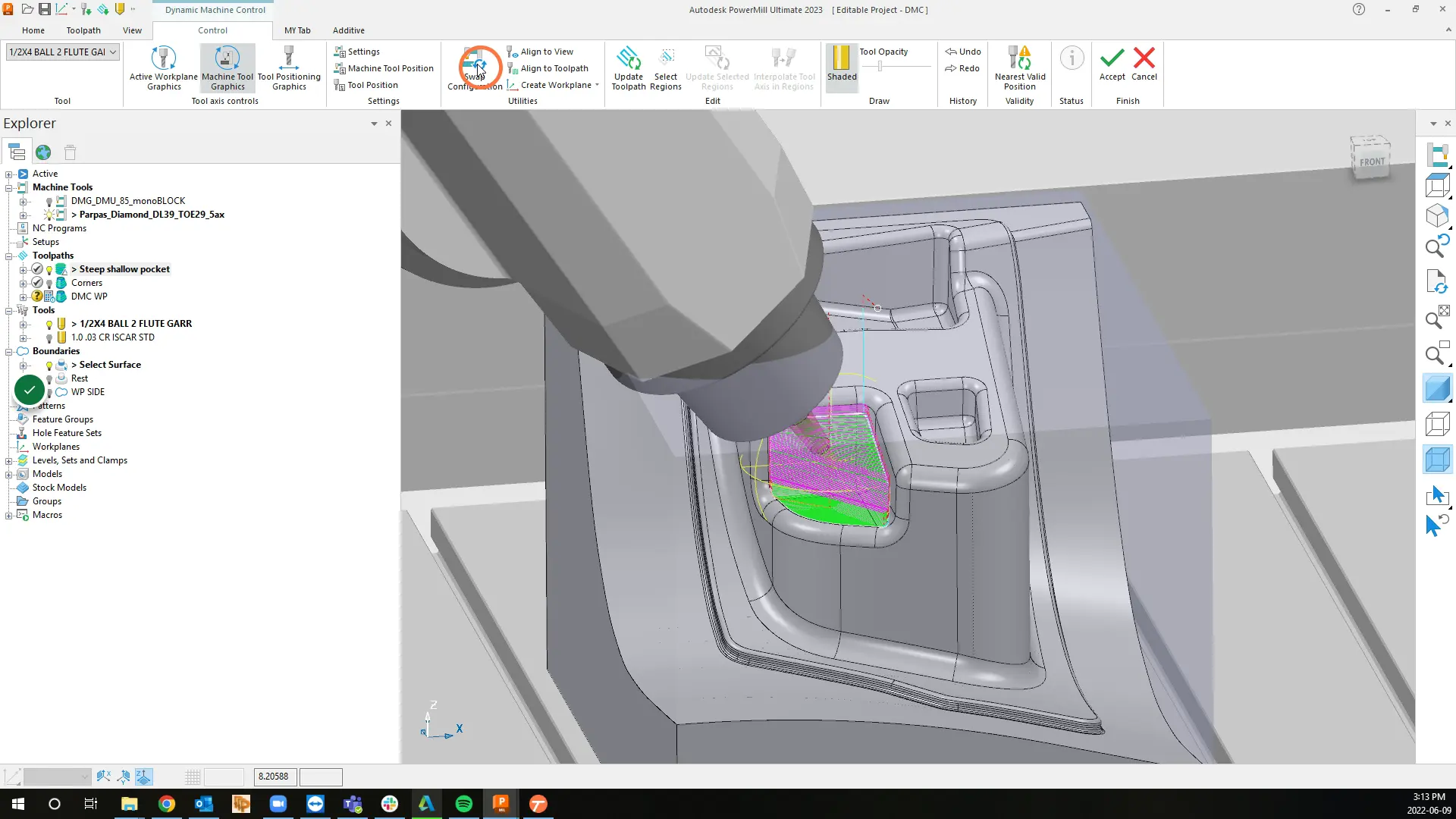Click the Windows Start button
The height and width of the screenshot is (819, 1456).
18,804
